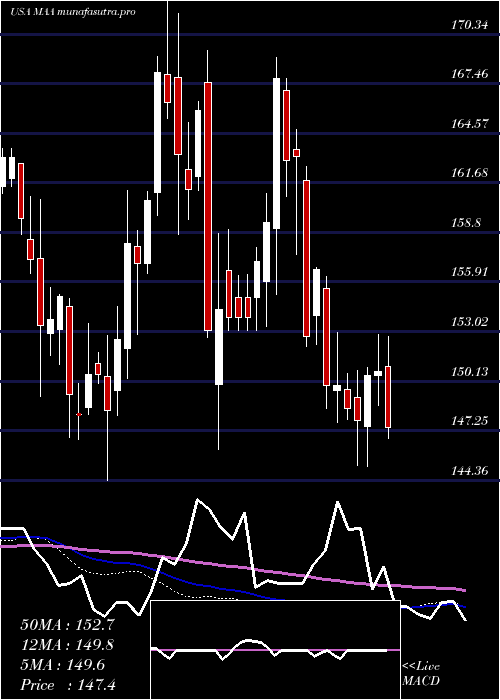Viewport: 500px width, 700px height.
Task: Select the 155.91 price axis label
Action: pos(469,271)
